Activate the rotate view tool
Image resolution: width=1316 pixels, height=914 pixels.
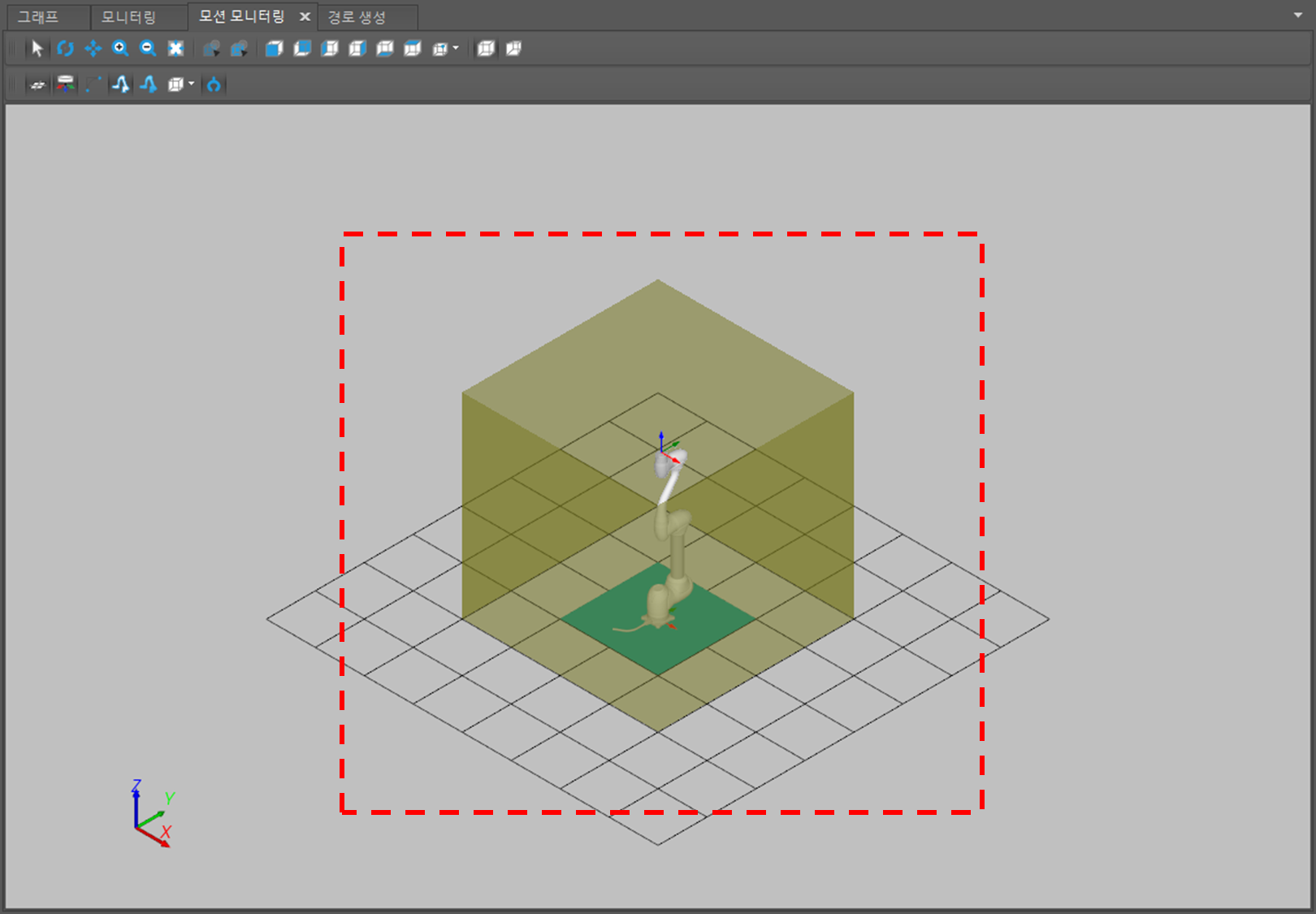[x=65, y=49]
